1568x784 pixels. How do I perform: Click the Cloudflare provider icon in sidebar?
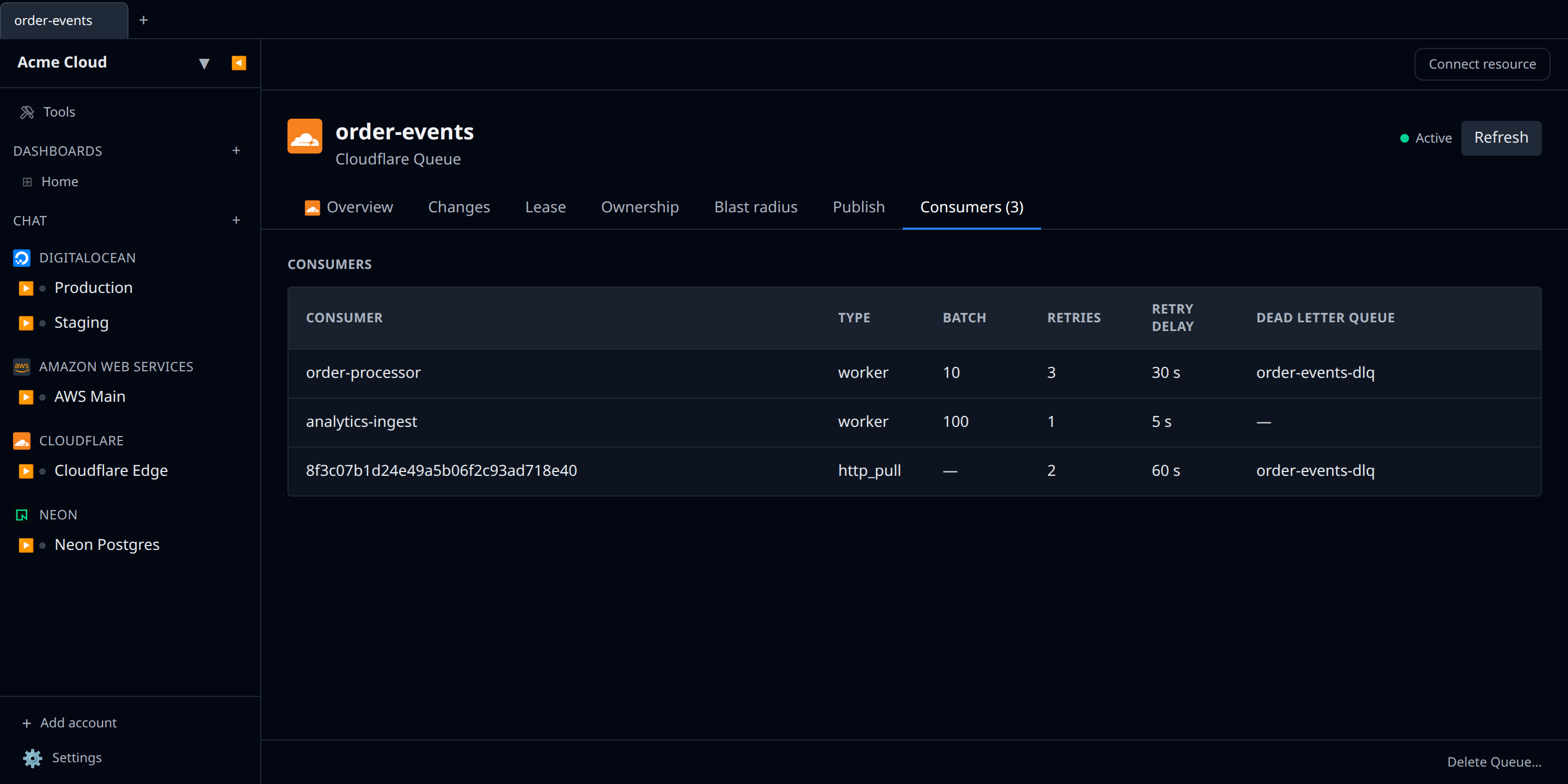(22, 440)
